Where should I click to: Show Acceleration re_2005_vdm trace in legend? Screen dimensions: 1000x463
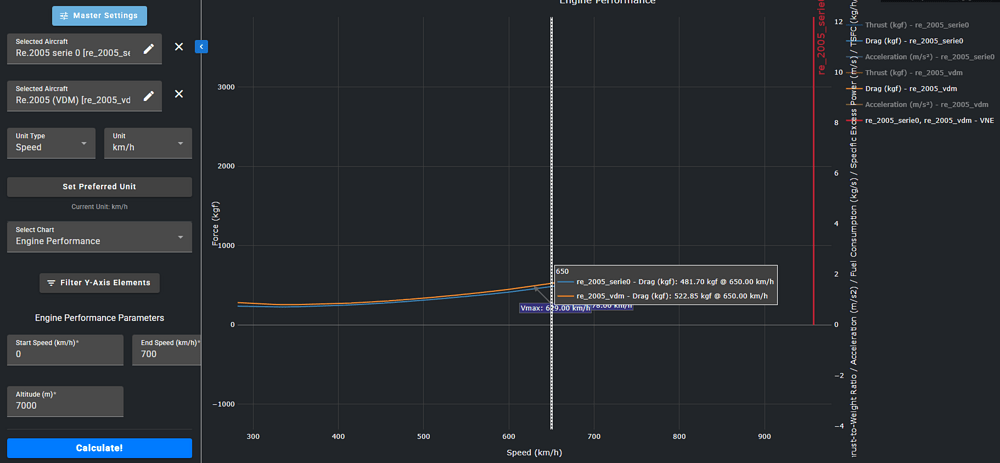point(926,104)
